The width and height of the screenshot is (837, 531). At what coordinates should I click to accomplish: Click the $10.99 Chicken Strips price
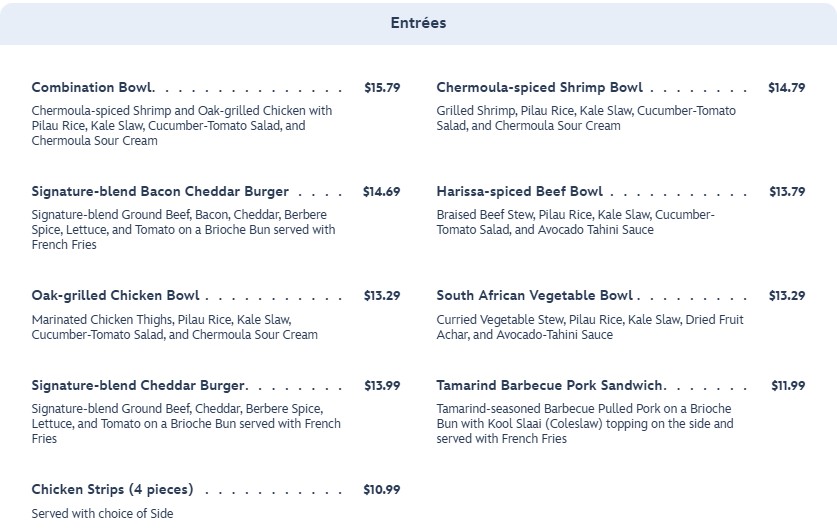pos(382,490)
